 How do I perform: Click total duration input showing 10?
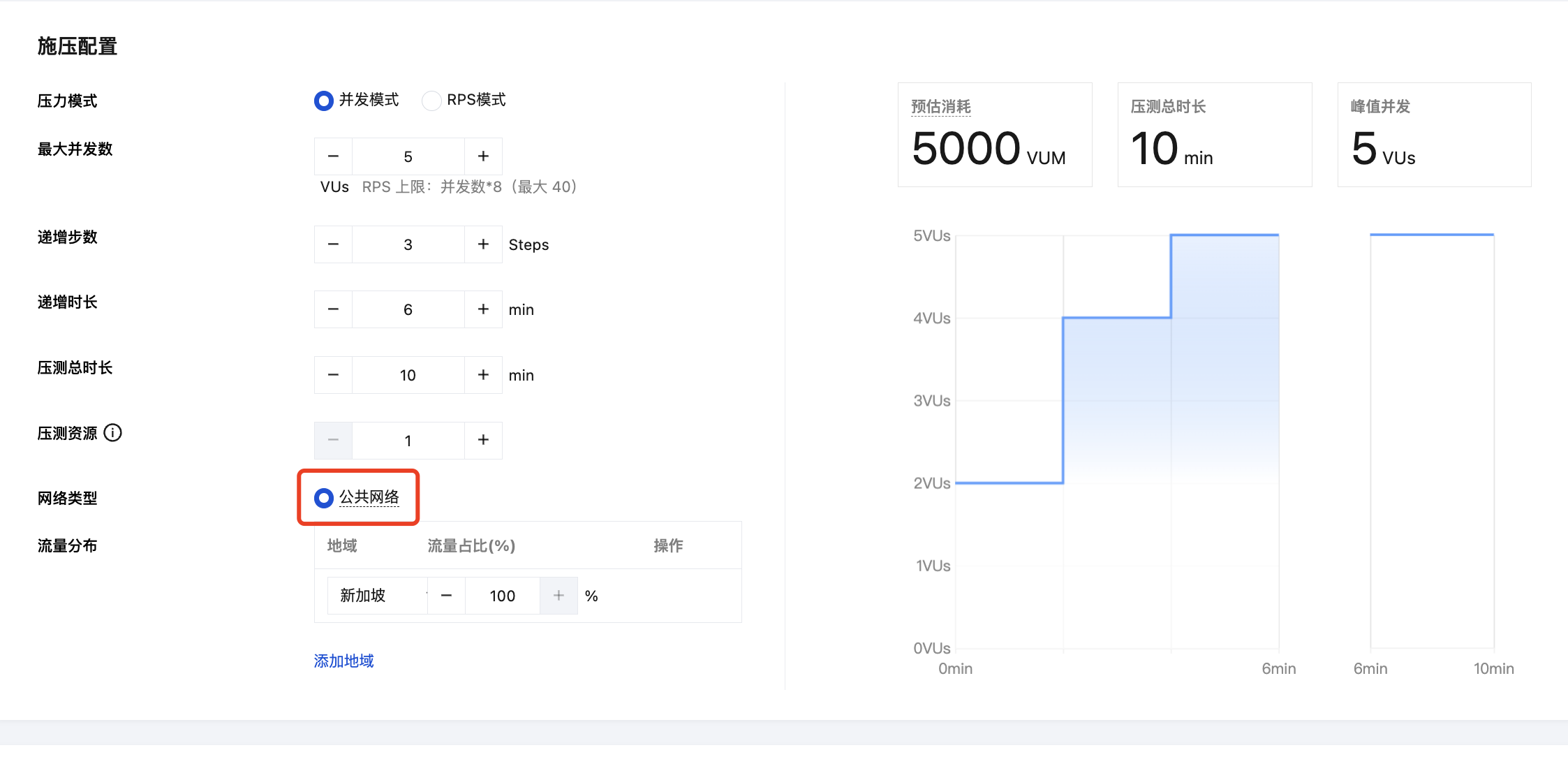click(x=408, y=375)
